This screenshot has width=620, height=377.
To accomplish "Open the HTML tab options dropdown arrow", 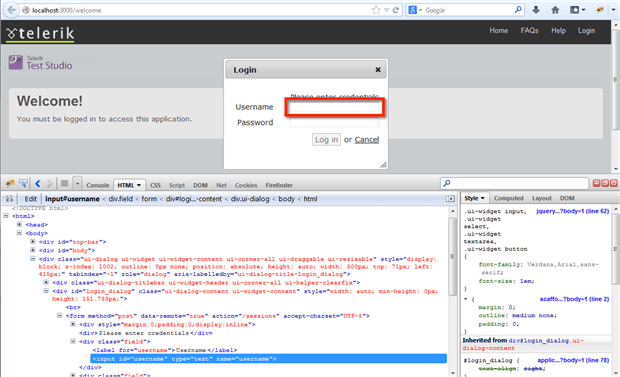I will (x=139, y=185).
